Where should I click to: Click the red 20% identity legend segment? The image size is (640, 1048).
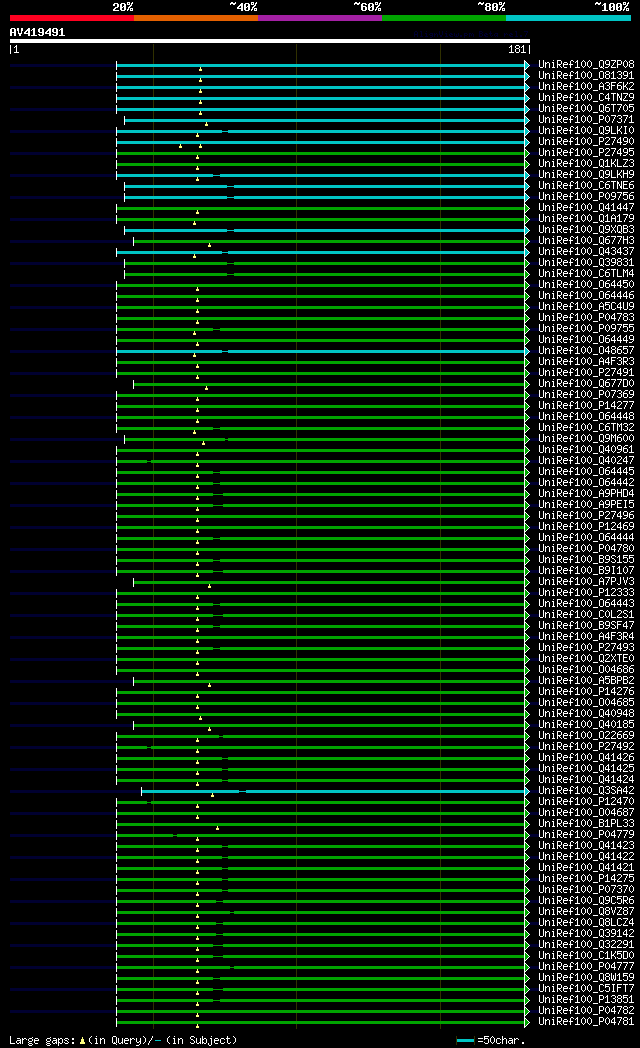pyautogui.click(x=71, y=18)
